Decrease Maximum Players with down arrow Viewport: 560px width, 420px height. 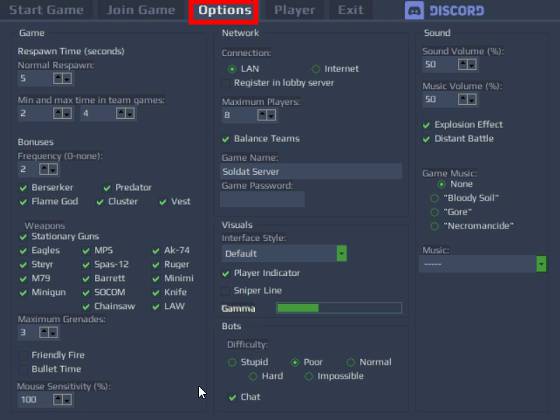pos(271,115)
